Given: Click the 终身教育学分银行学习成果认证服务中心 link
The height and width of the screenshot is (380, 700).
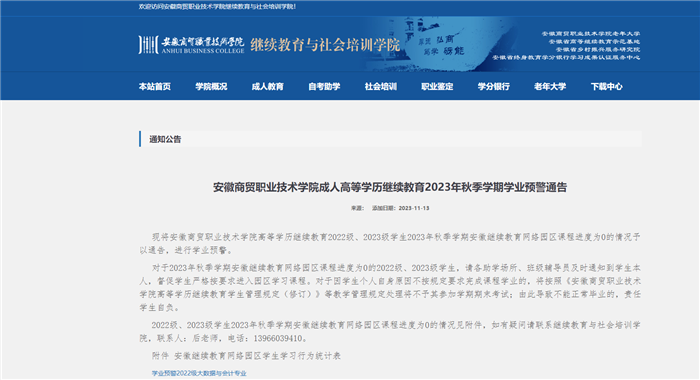Looking at the screenshot, I should coord(566,58).
